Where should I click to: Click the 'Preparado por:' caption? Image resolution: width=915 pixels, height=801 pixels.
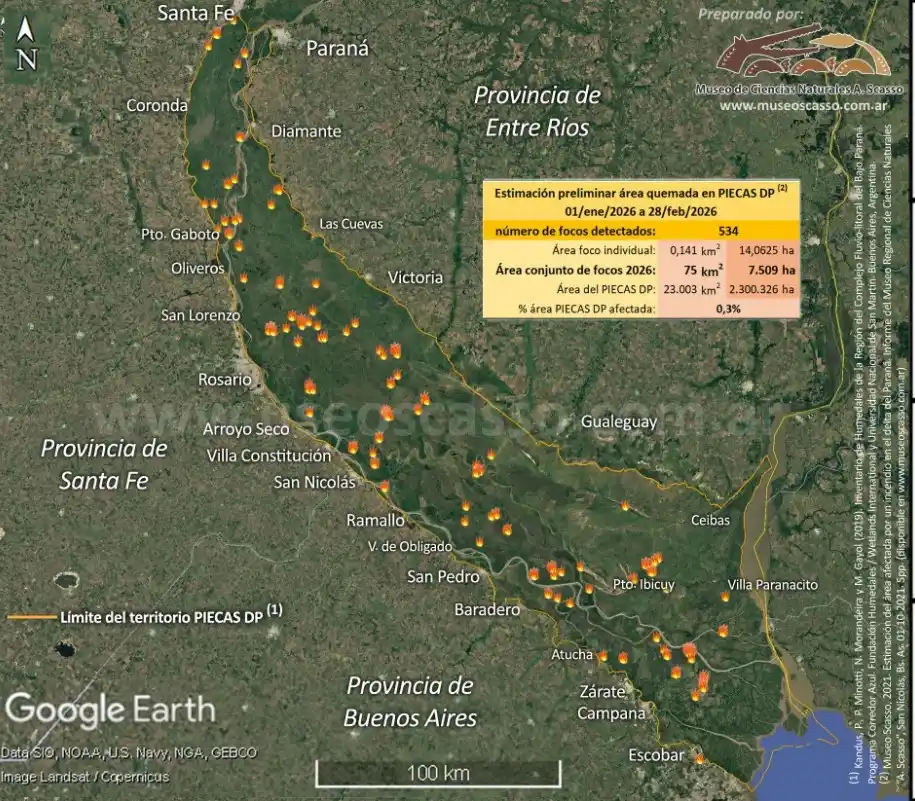750,15
